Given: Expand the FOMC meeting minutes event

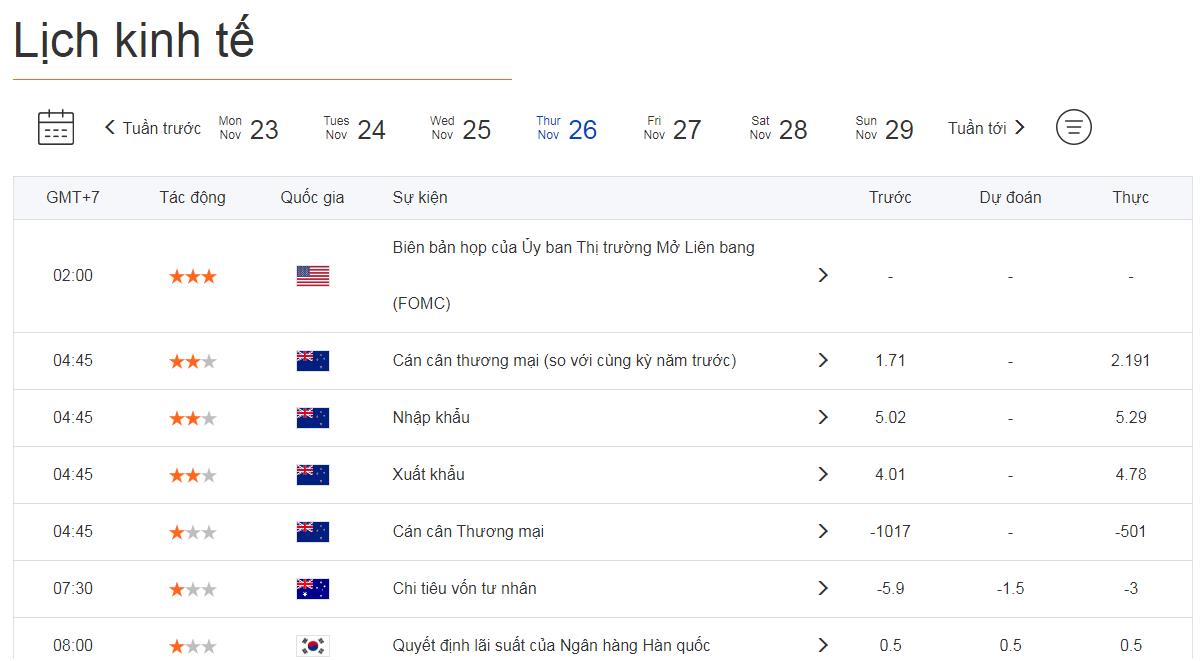Looking at the screenshot, I should pos(823,275).
